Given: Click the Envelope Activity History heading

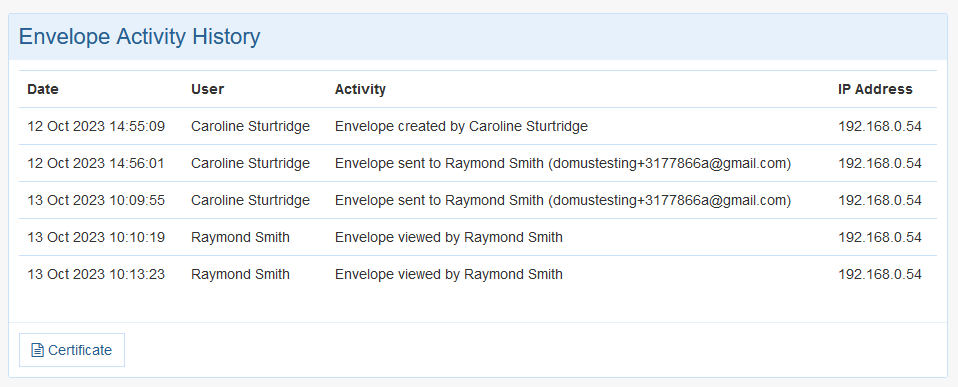Looking at the screenshot, I should 139,37.
